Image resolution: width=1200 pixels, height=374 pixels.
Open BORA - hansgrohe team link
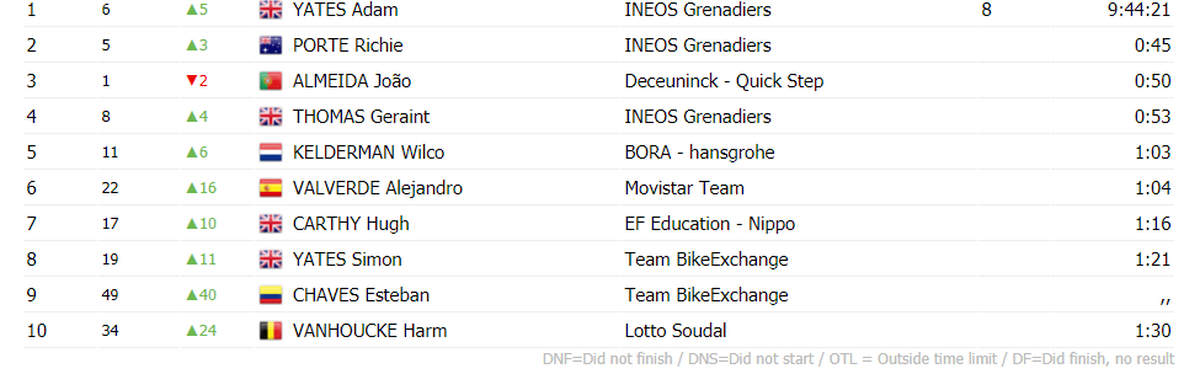[699, 153]
